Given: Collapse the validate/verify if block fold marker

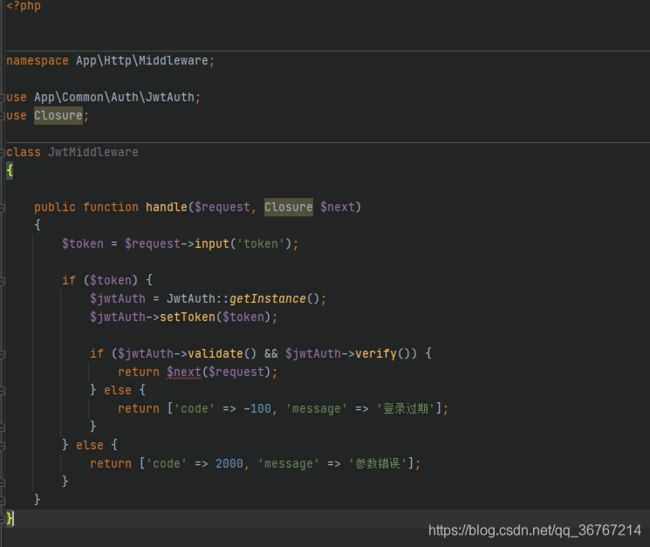Looking at the screenshot, I should coord(2,353).
